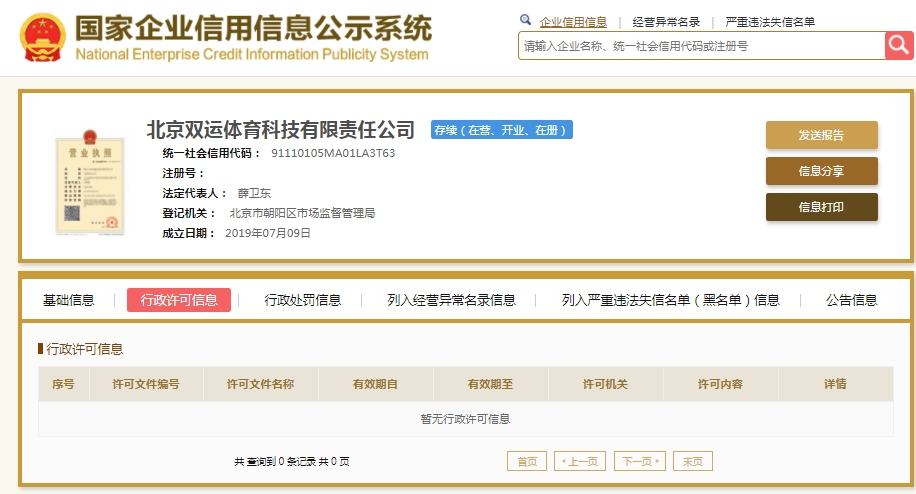The image size is (916, 494).
Task: Click the 许可机关 column header
Action: tap(605, 384)
